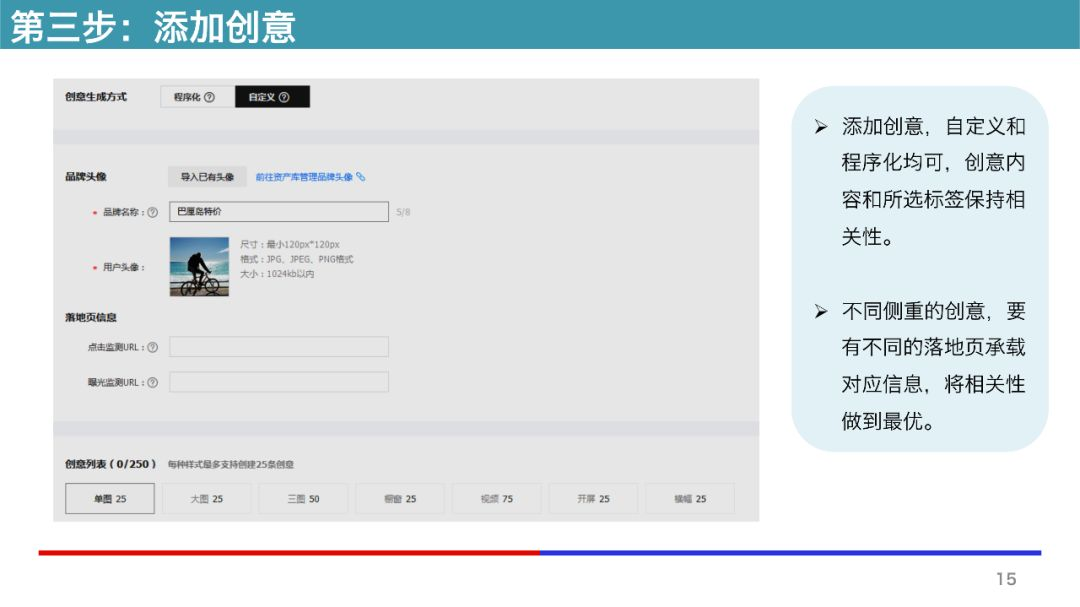The image size is (1080, 607).
Task: Open the 三图 50 creative tab
Action: tap(303, 498)
